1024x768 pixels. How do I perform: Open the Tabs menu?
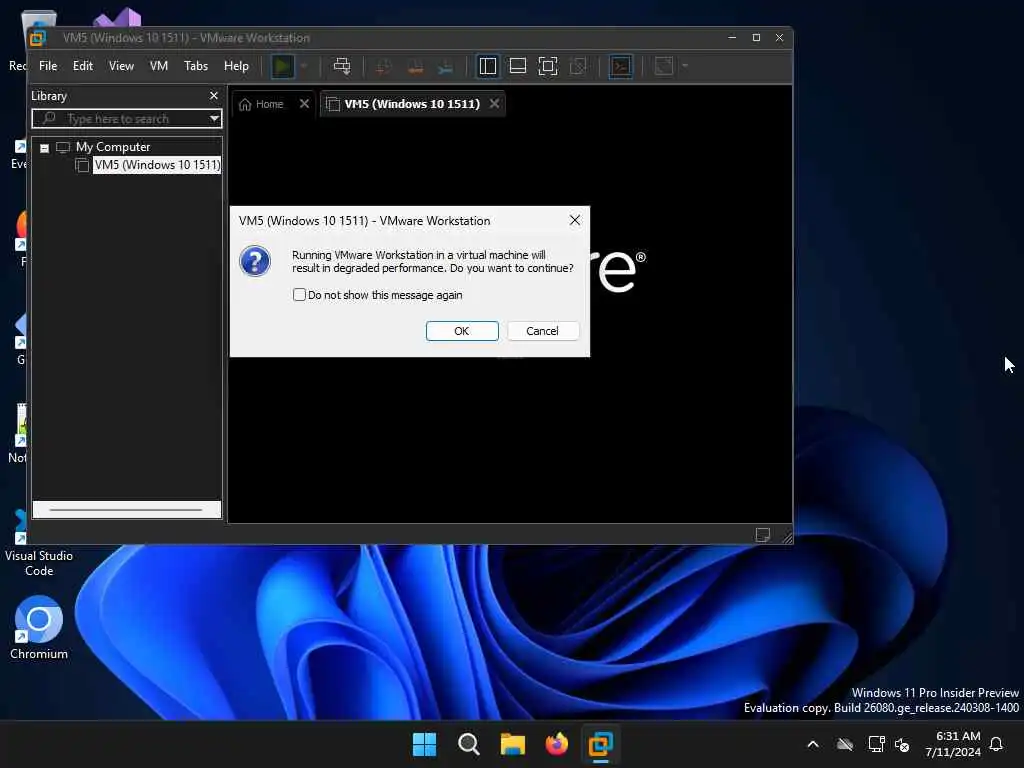tap(195, 66)
